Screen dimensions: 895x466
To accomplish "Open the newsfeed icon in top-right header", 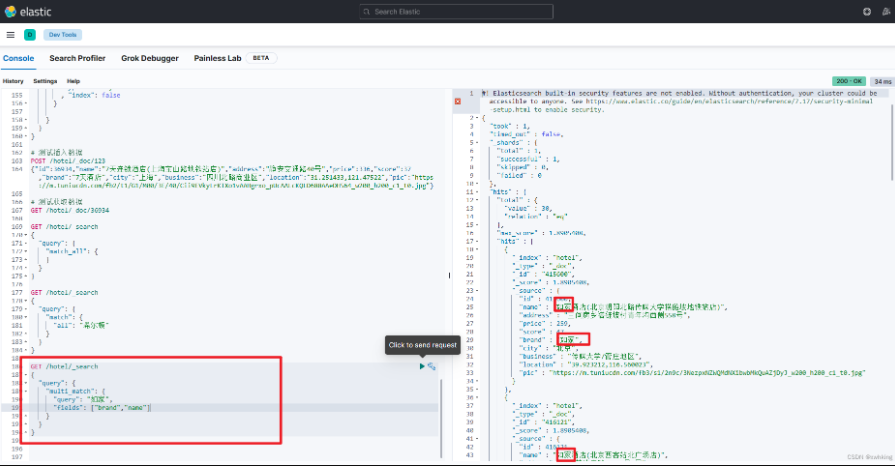I will pos(884,12).
